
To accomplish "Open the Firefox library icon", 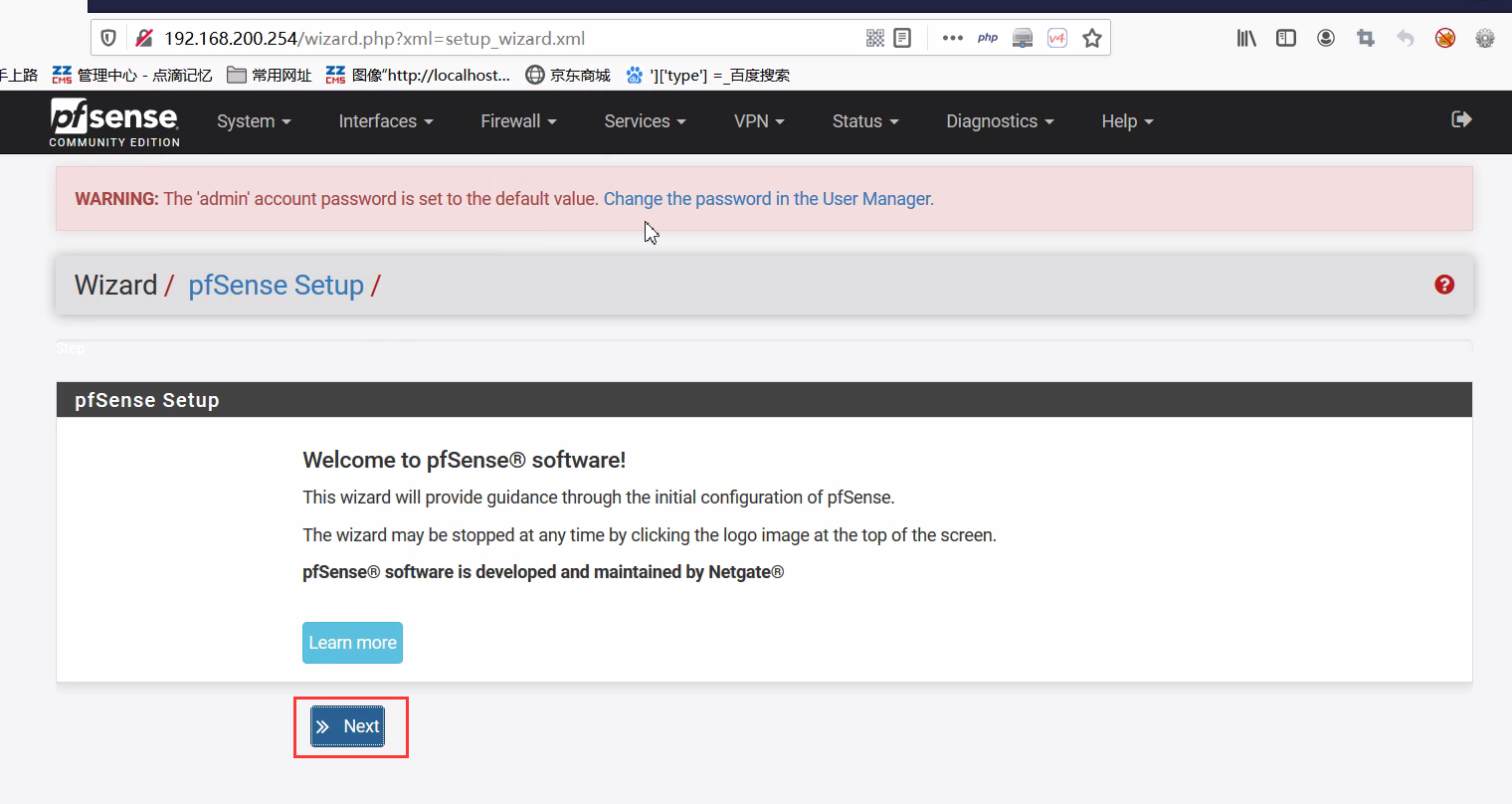I will (x=1246, y=38).
